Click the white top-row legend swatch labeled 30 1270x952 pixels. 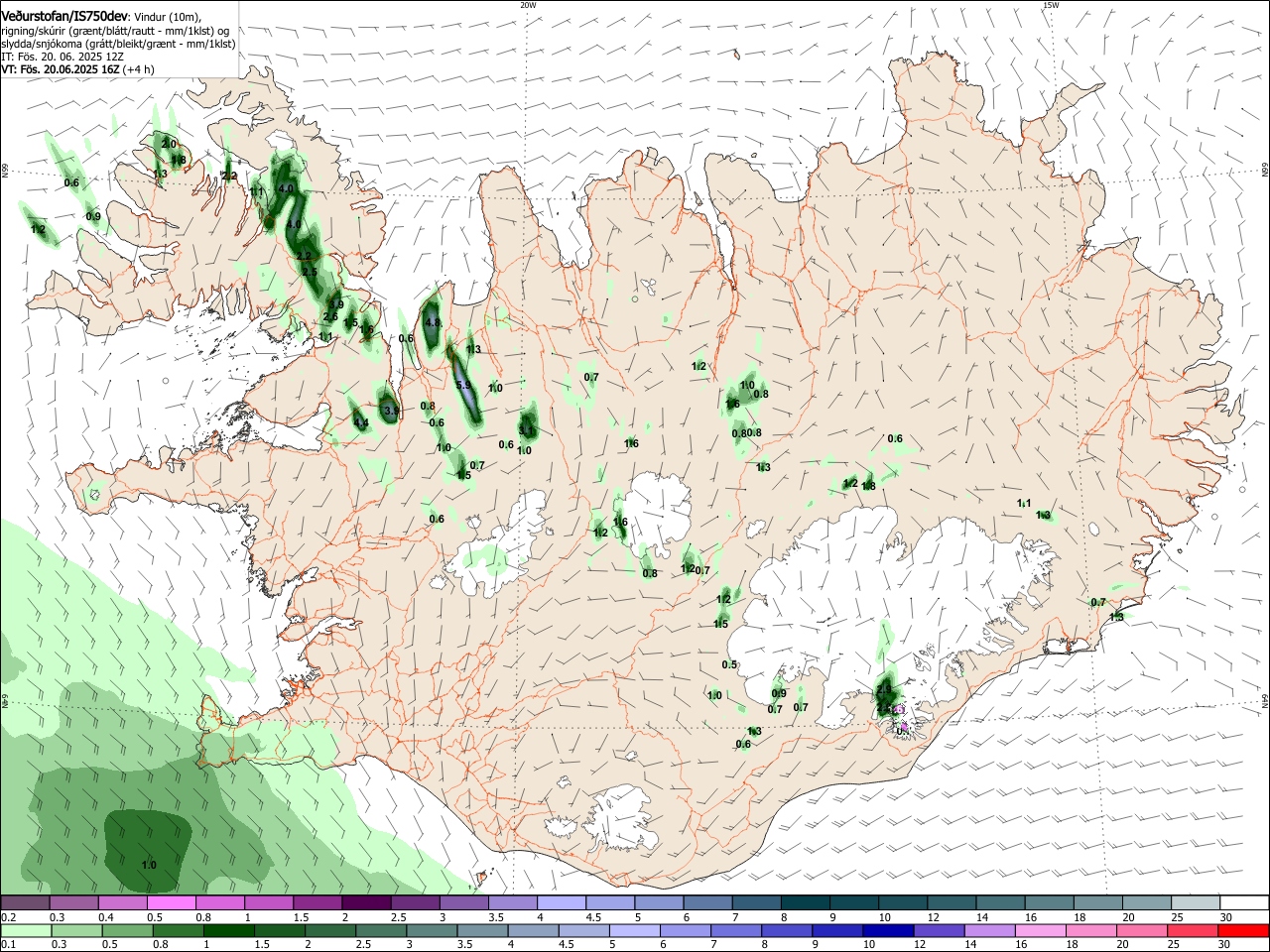pyautogui.click(x=1243, y=902)
